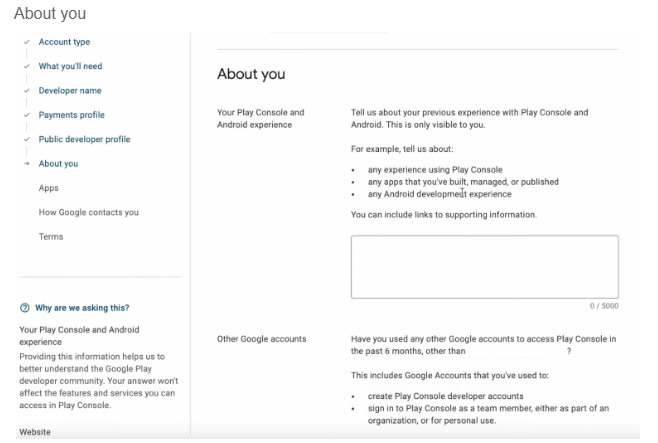Viewport: 658px width, 443px height.
Task: Click the 0 / 5000 character counter
Action: (603, 306)
